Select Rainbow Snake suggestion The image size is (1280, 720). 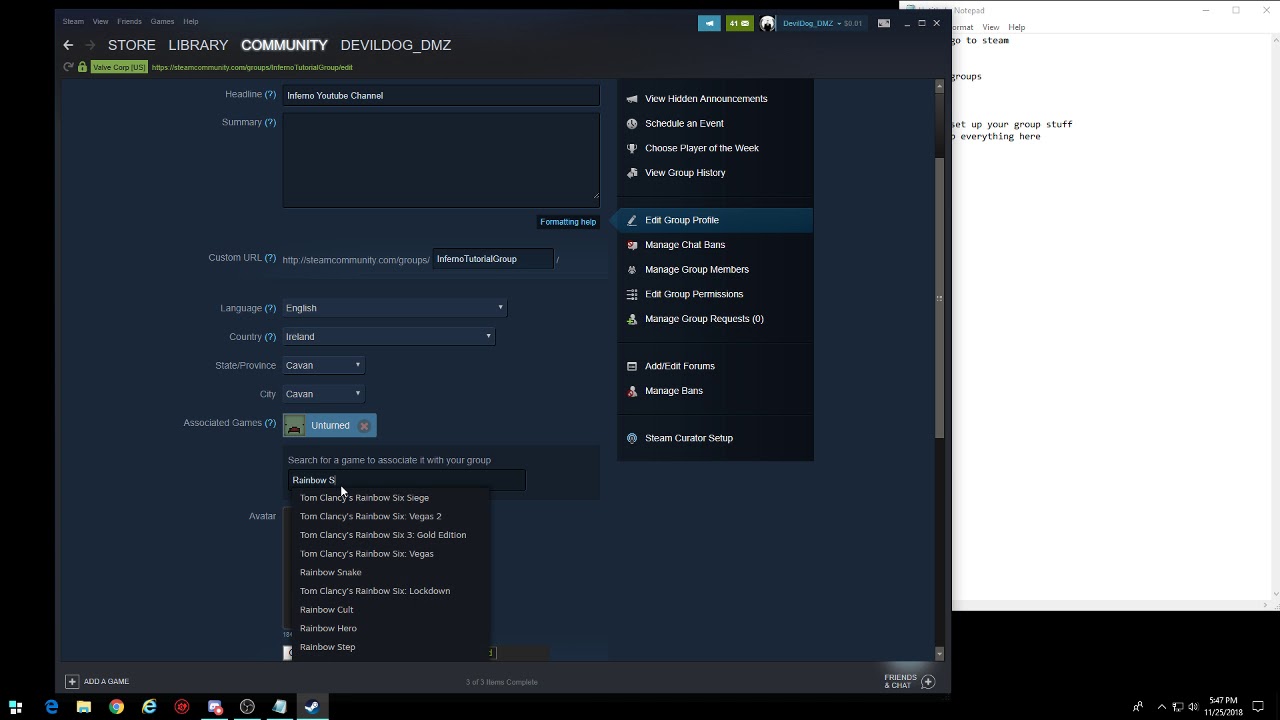(330, 572)
